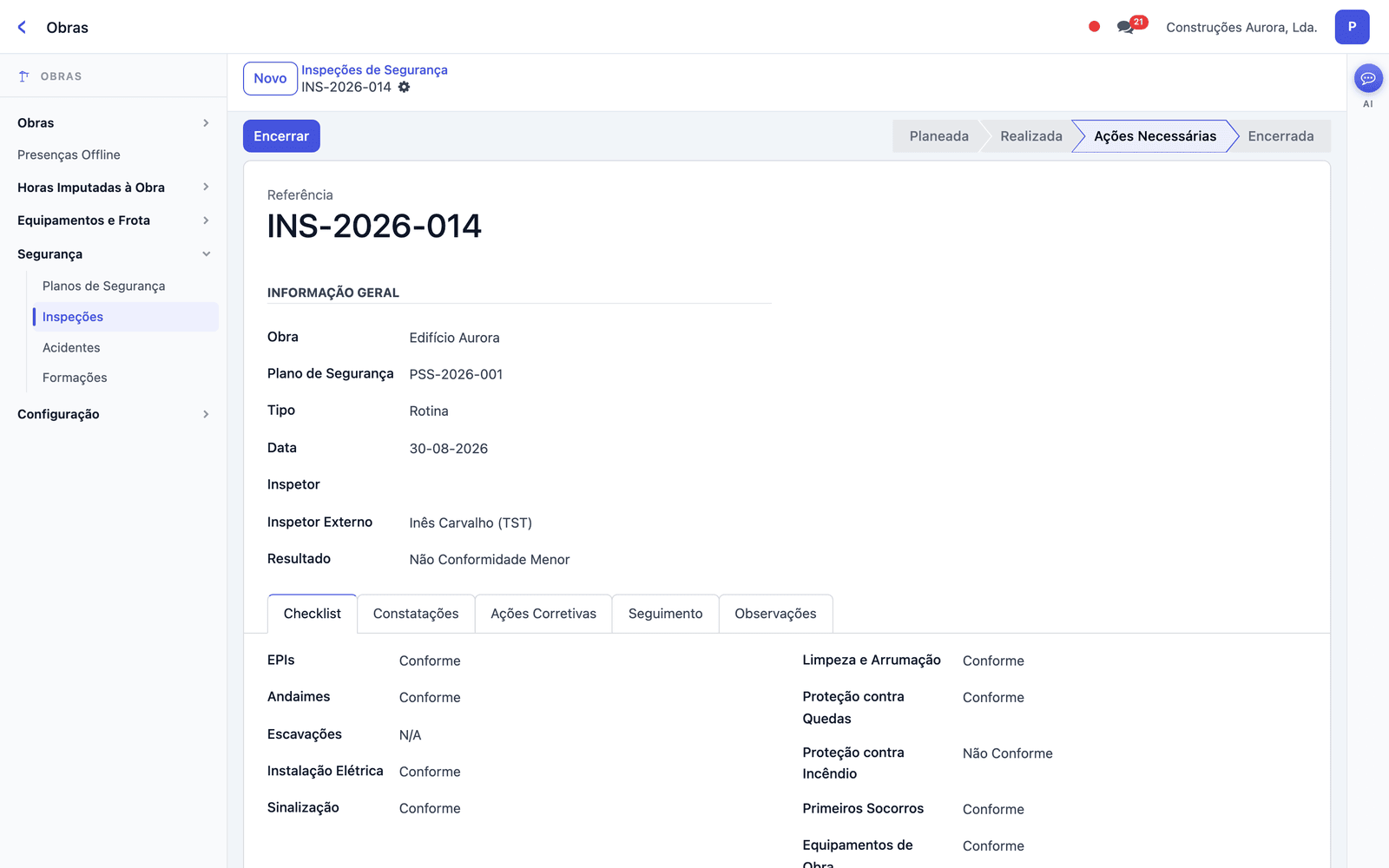Open the Seguimento tab
This screenshot has width=1389, height=868.
coord(666,614)
